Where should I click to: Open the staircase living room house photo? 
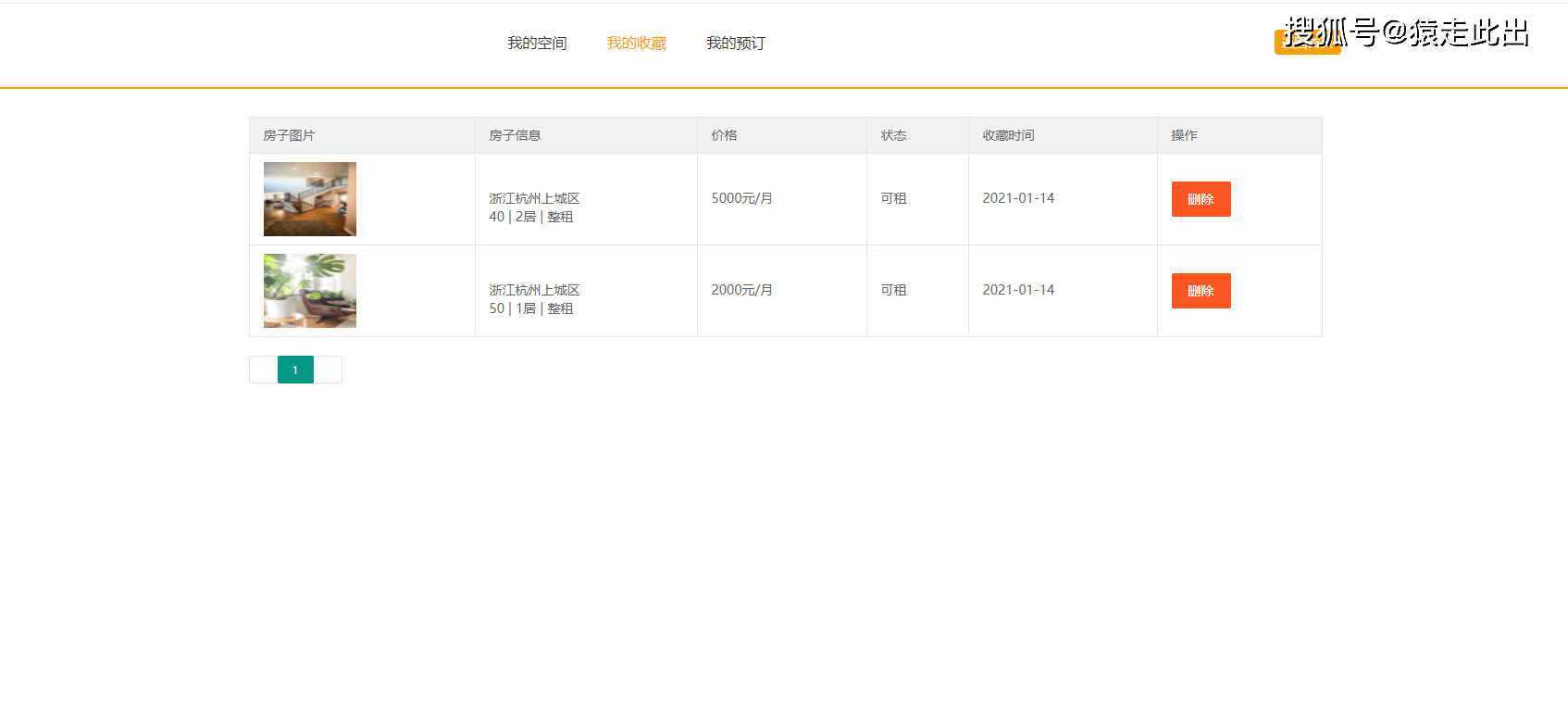(310, 199)
